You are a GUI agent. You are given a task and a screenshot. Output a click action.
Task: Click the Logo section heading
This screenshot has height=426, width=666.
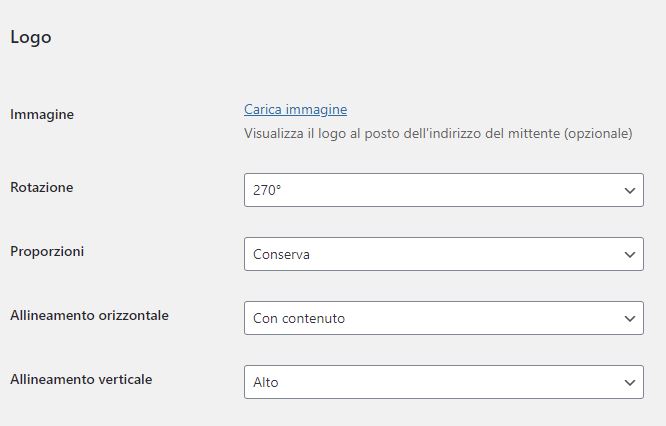[31, 38]
